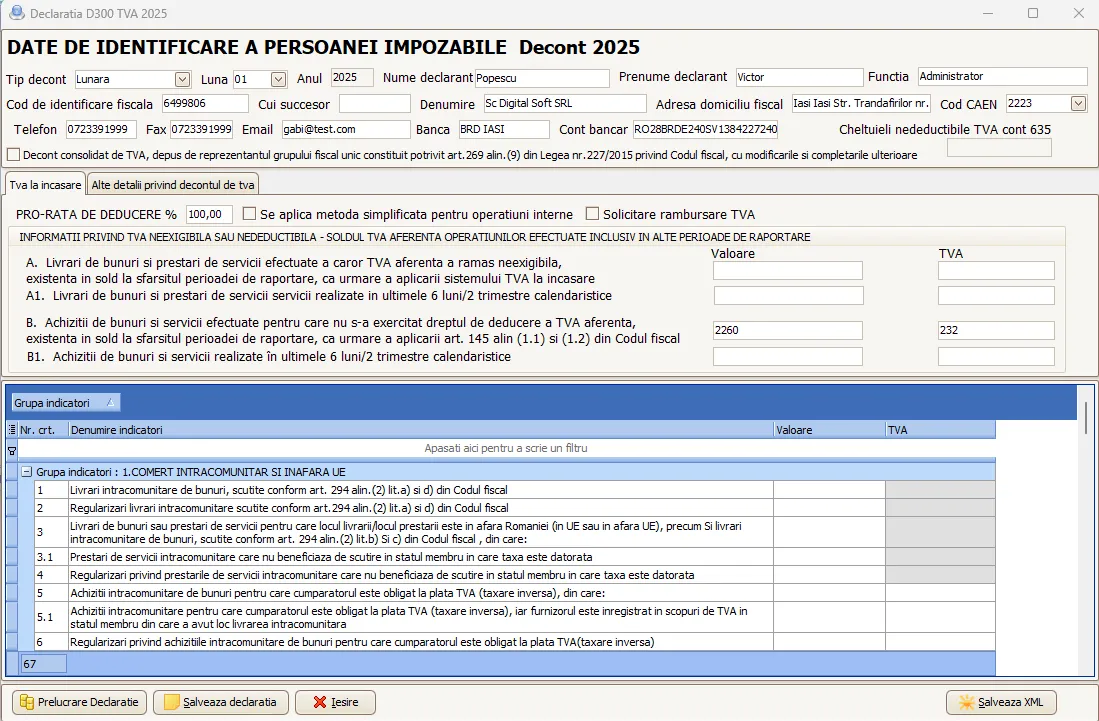Click row A Valoare field

point(788,270)
